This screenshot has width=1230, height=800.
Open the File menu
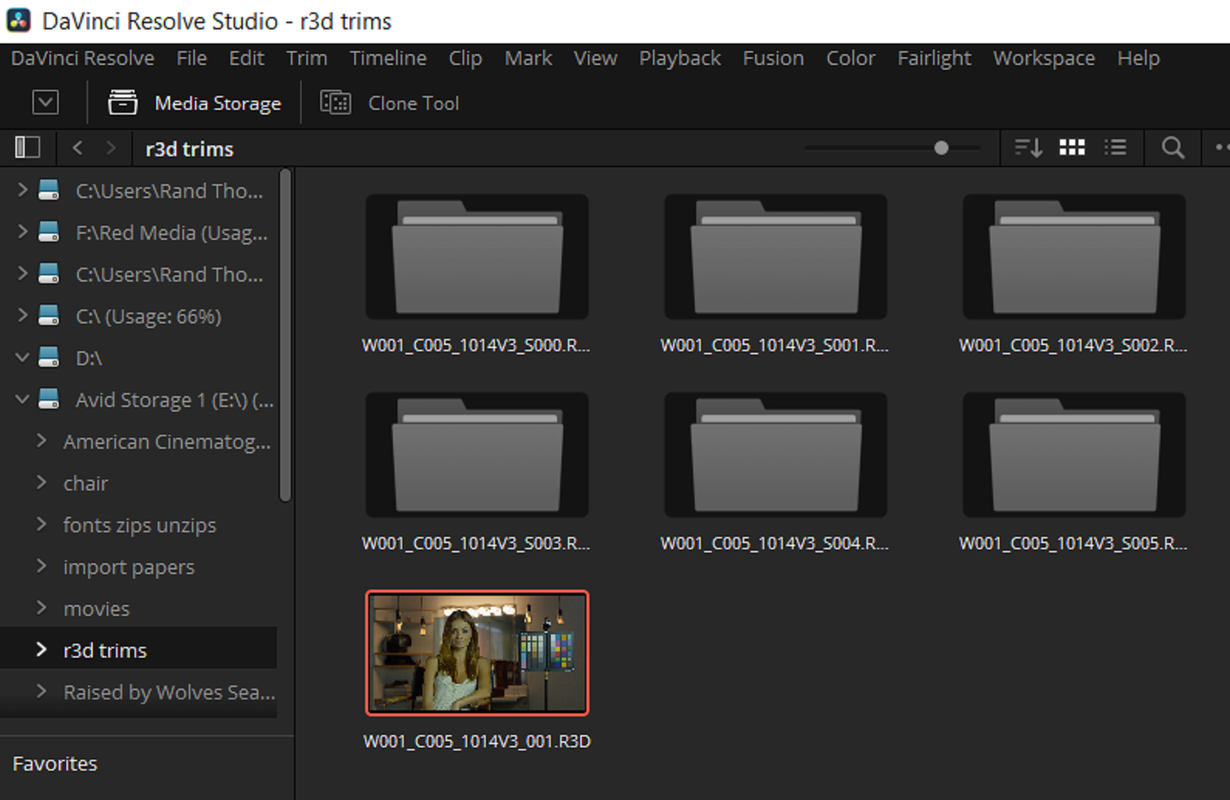191,58
